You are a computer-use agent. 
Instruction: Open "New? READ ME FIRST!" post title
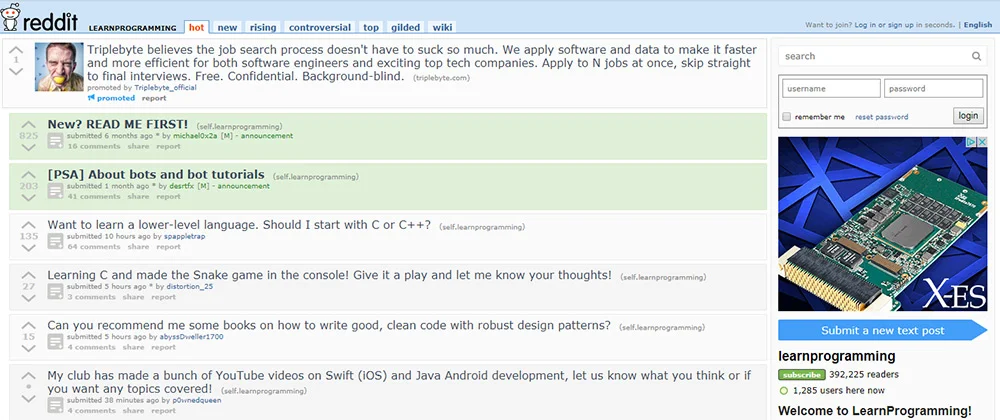(x=118, y=124)
